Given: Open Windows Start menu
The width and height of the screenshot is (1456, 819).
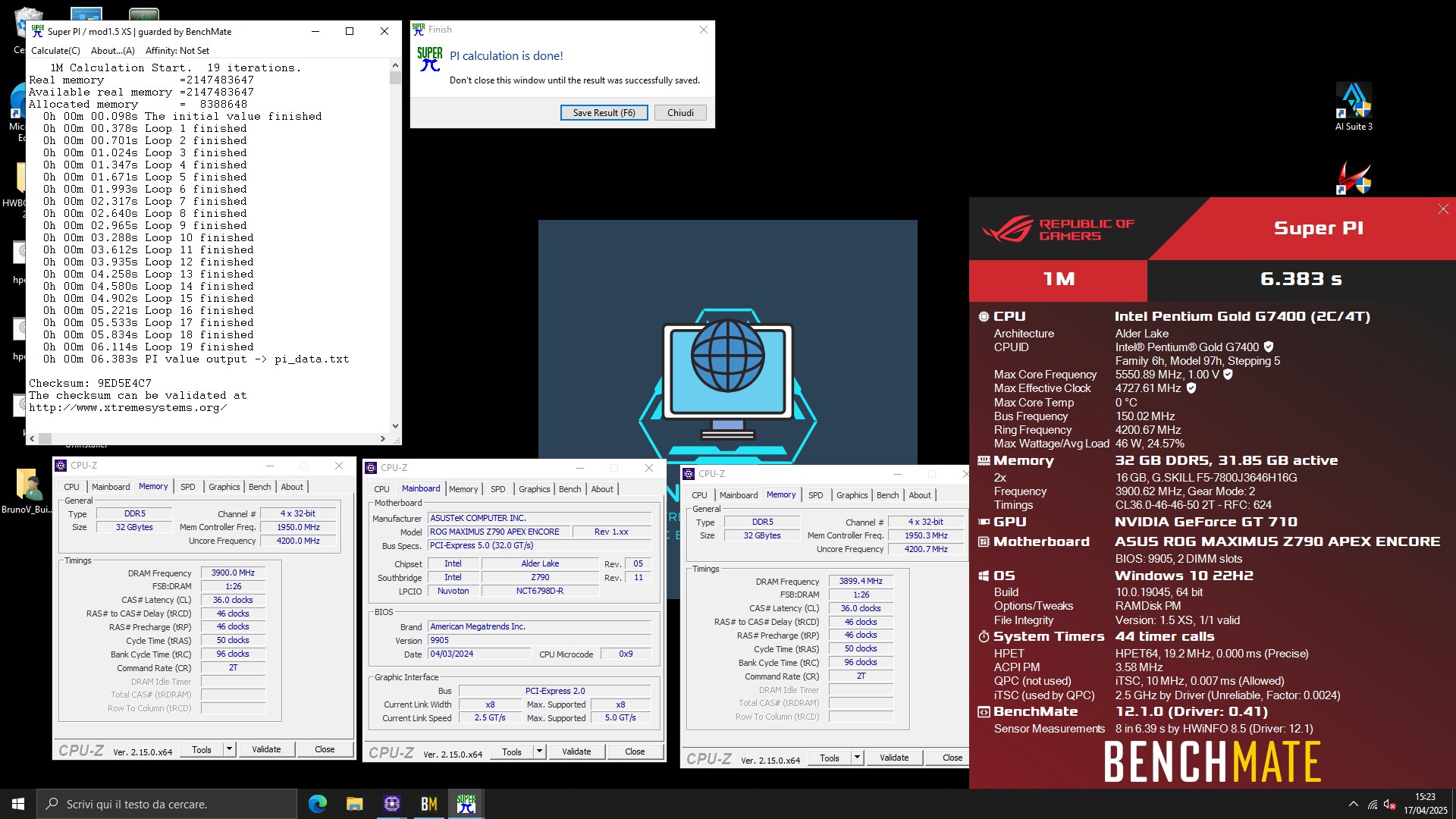Looking at the screenshot, I should pos(18,804).
